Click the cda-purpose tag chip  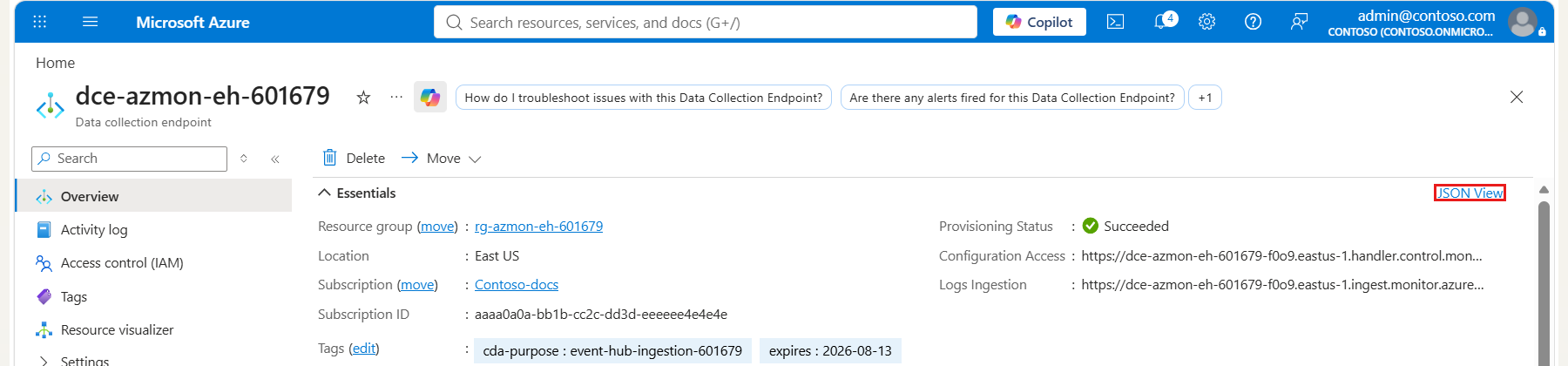pyautogui.click(x=612, y=350)
